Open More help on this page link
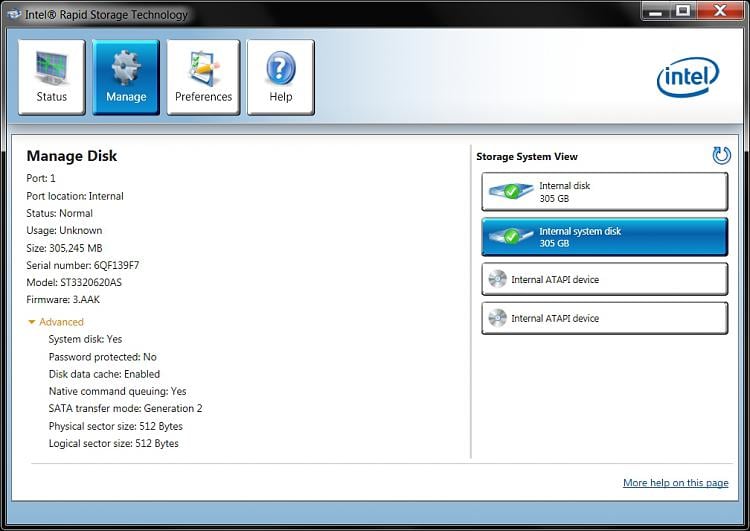This screenshot has height=531, width=750. point(675,483)
